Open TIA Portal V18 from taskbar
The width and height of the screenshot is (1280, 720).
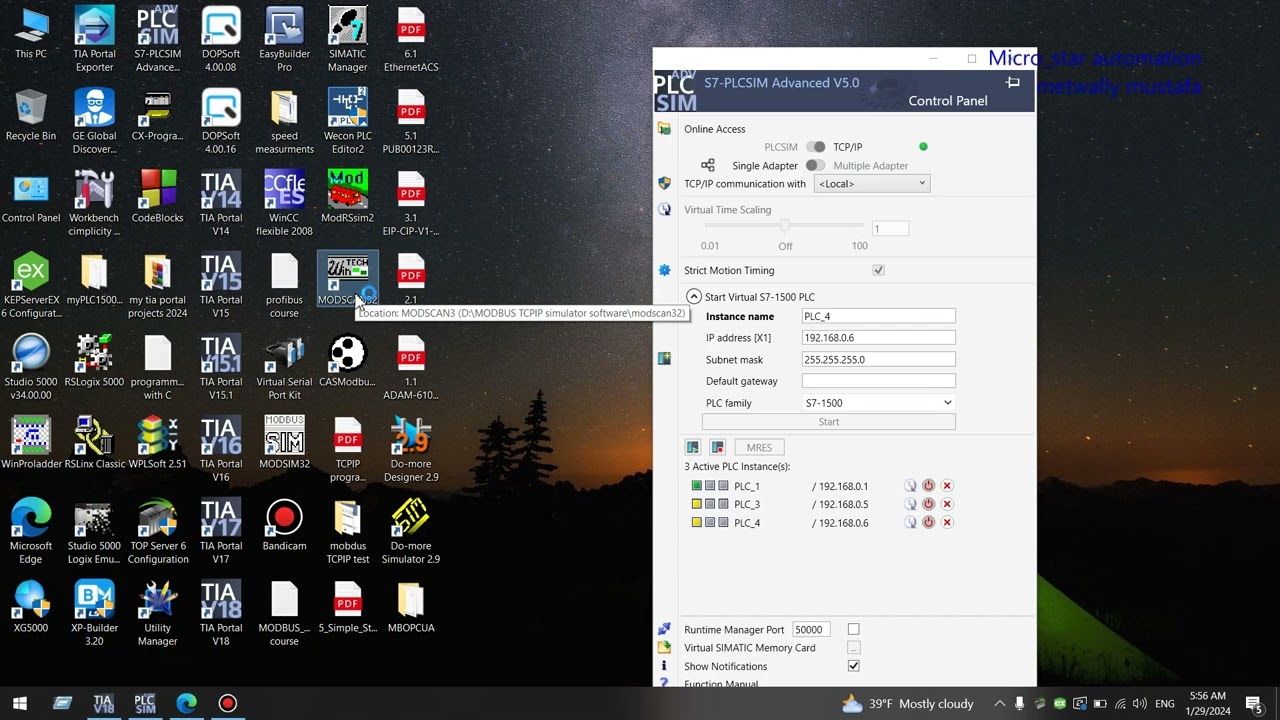(x=103, y=703)
